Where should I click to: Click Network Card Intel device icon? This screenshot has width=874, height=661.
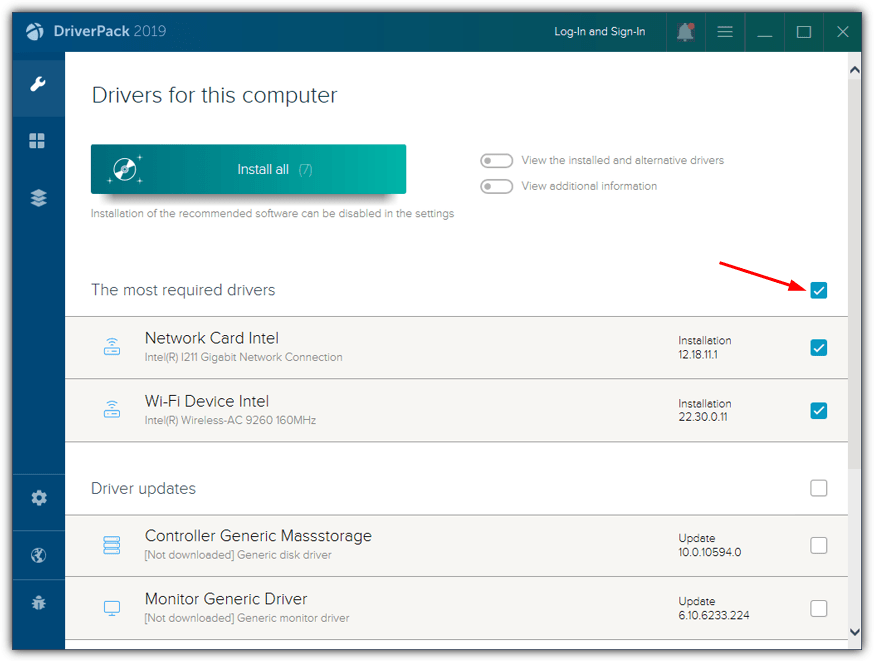(x=112, y=347)
